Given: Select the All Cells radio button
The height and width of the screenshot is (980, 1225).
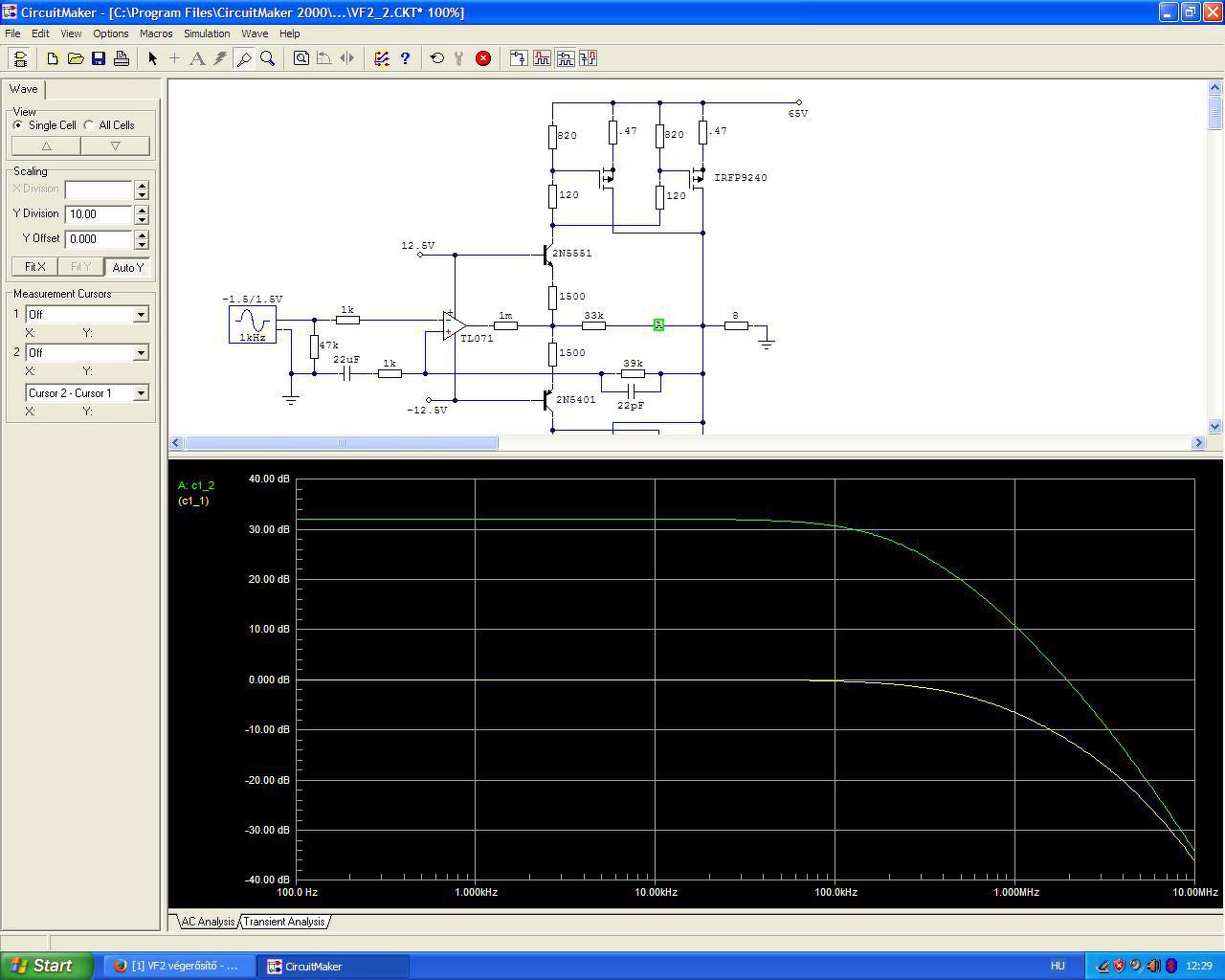Looking at the screenshot, I should pyautogui.click(x=89, y=125).
